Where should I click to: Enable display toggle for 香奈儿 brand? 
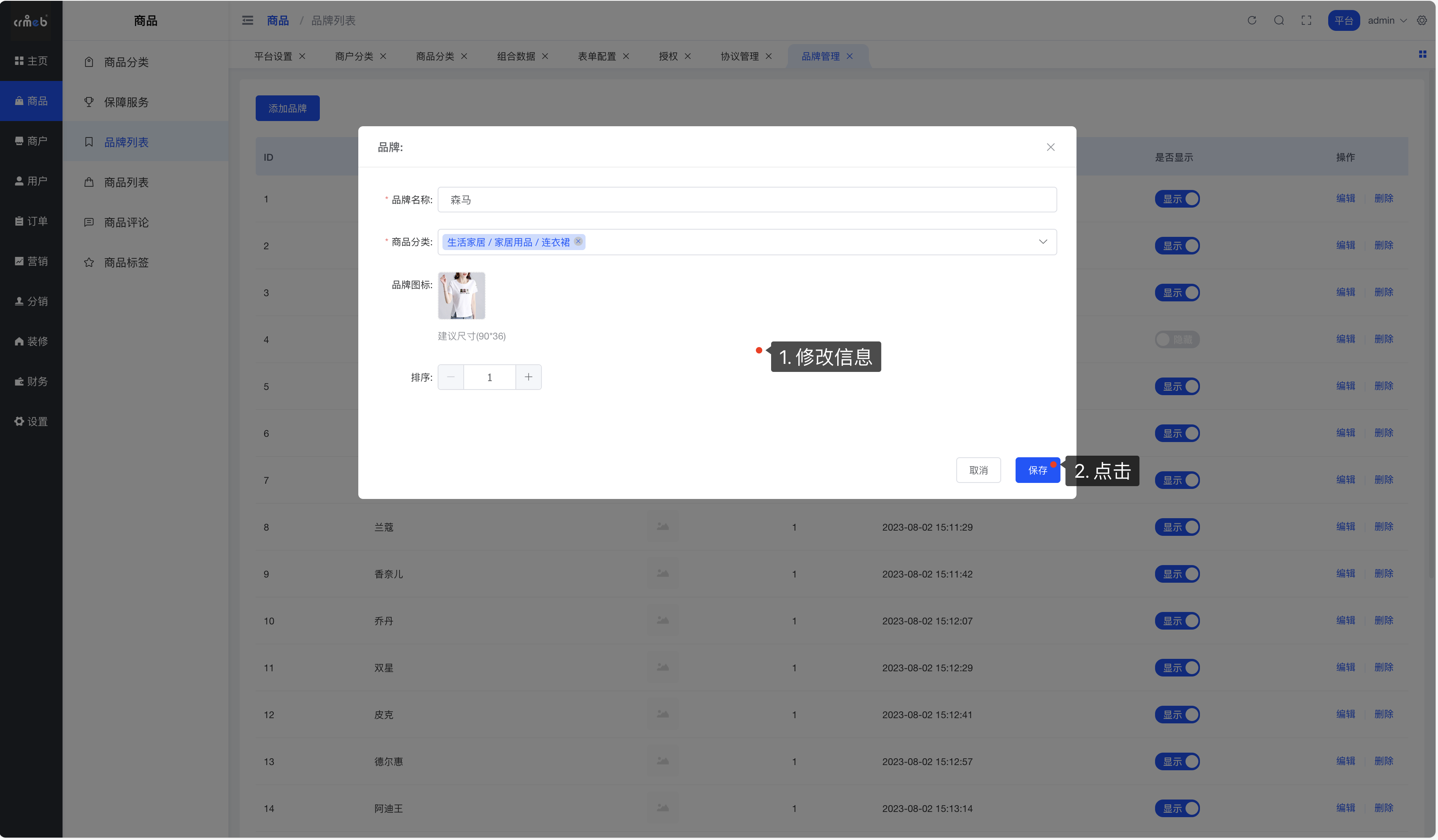click(x=1177, y=574)
